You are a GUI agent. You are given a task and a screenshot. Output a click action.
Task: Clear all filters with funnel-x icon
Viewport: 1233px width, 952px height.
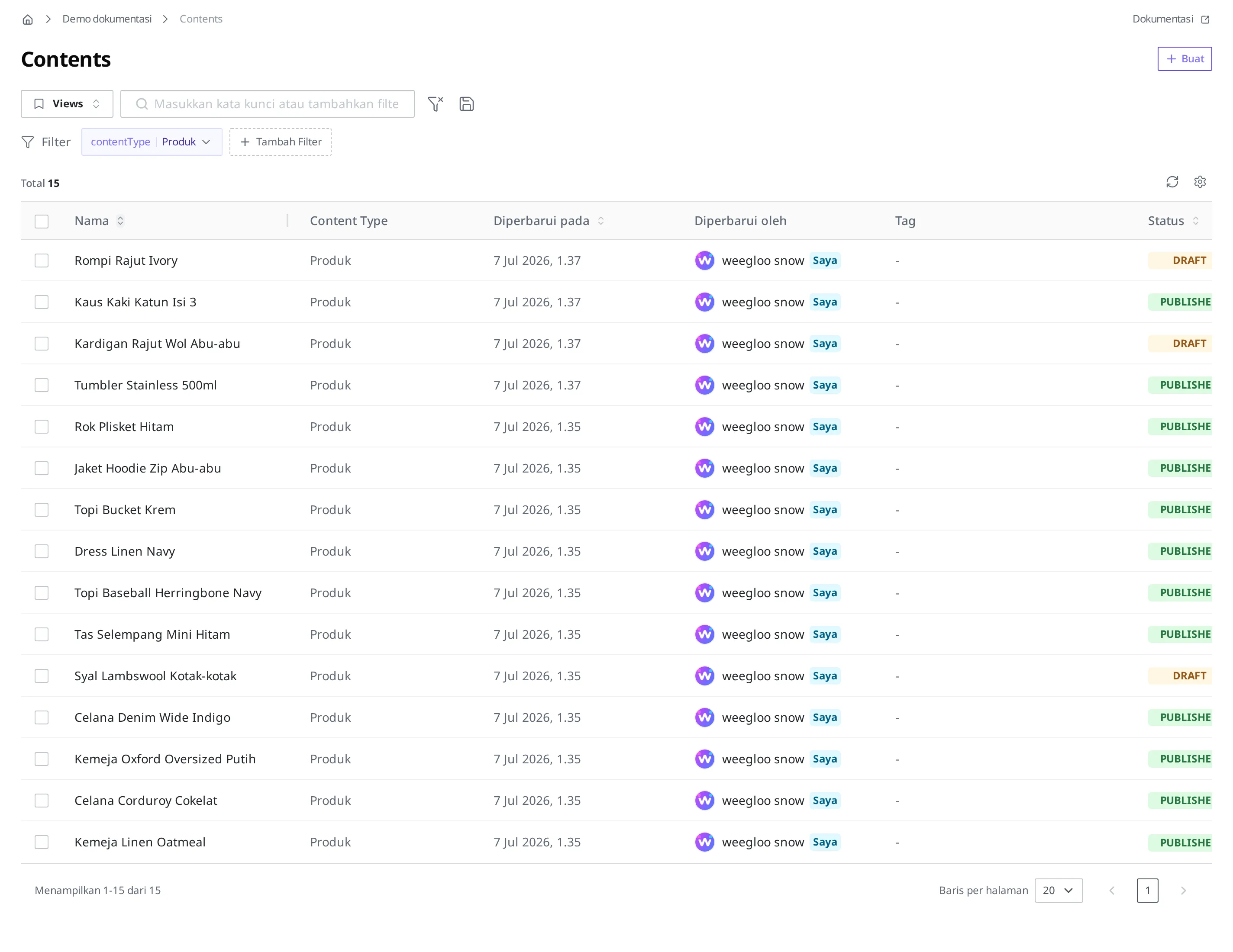point(435,104)
